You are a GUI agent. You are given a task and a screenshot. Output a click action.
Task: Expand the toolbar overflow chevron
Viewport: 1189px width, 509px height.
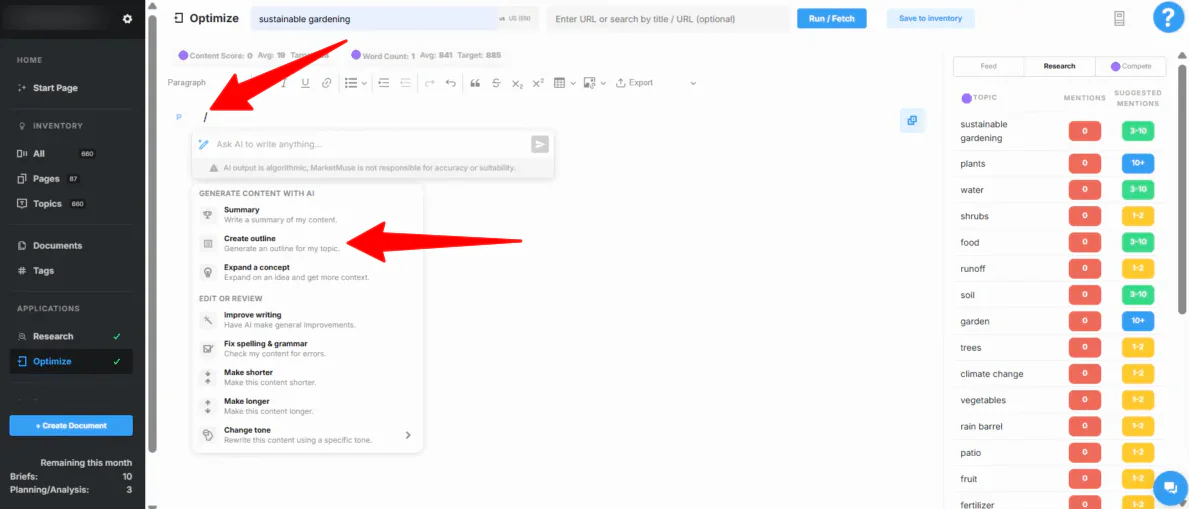pos(693,83)
